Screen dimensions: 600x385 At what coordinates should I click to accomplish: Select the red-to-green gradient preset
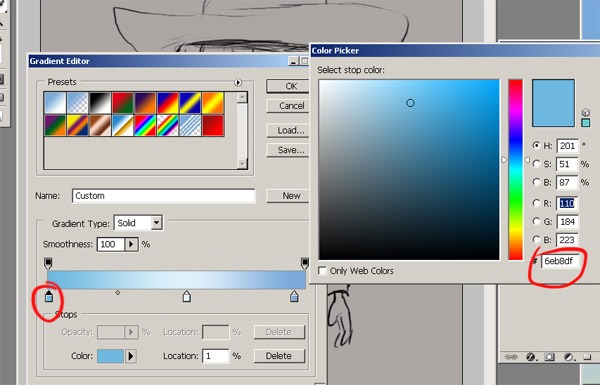click(x=123, y=103)
